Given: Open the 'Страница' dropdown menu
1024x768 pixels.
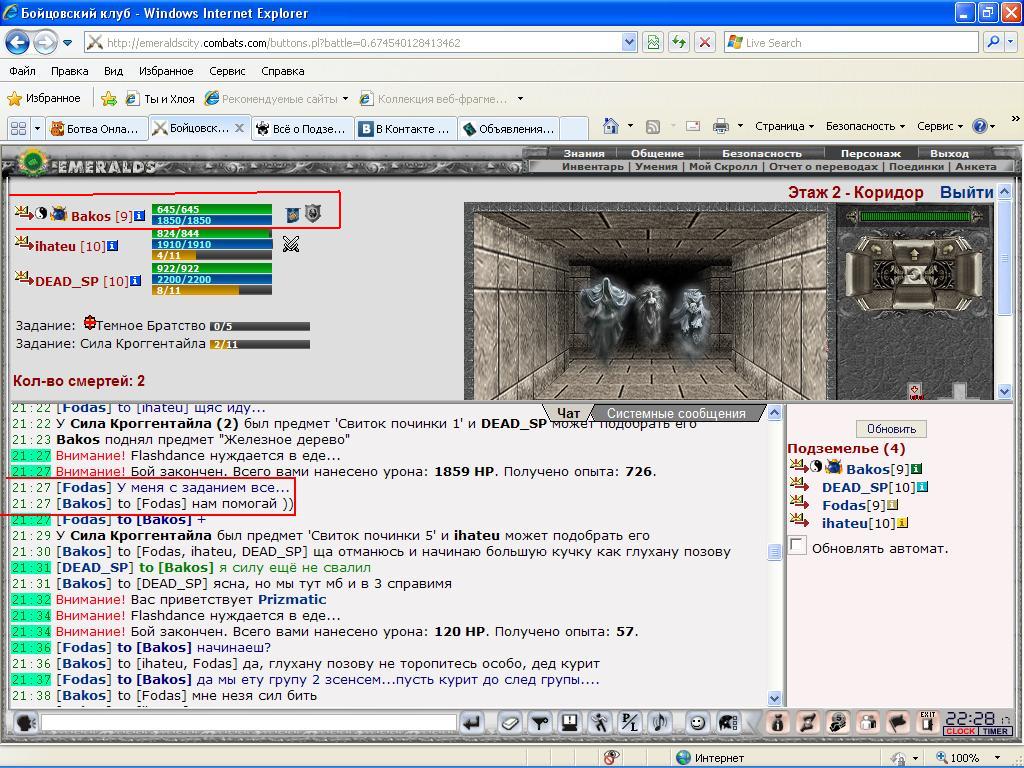Looking at the screenshot, I should click(784, 126).
